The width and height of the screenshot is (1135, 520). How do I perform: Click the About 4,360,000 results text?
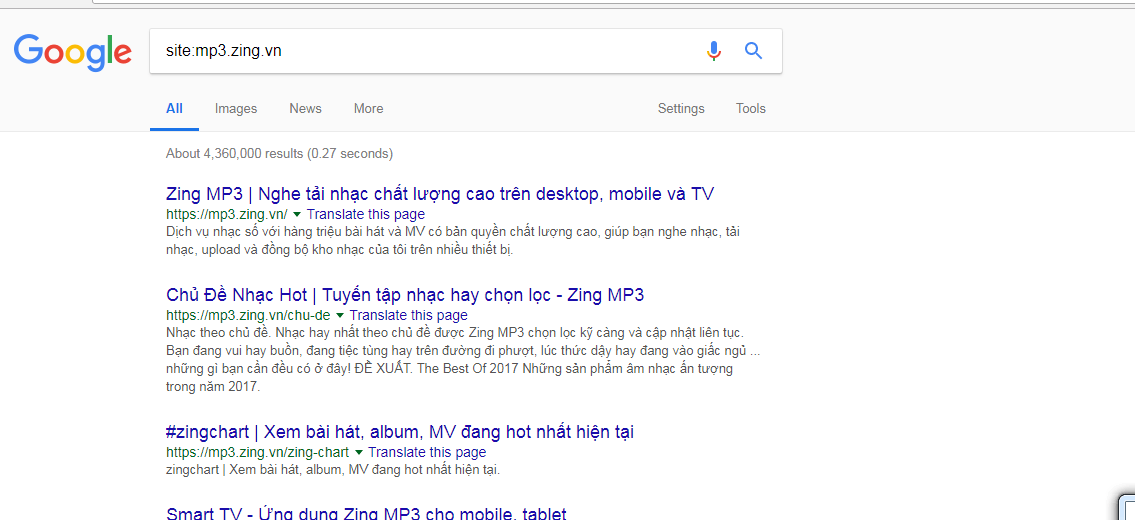[279, 154]
